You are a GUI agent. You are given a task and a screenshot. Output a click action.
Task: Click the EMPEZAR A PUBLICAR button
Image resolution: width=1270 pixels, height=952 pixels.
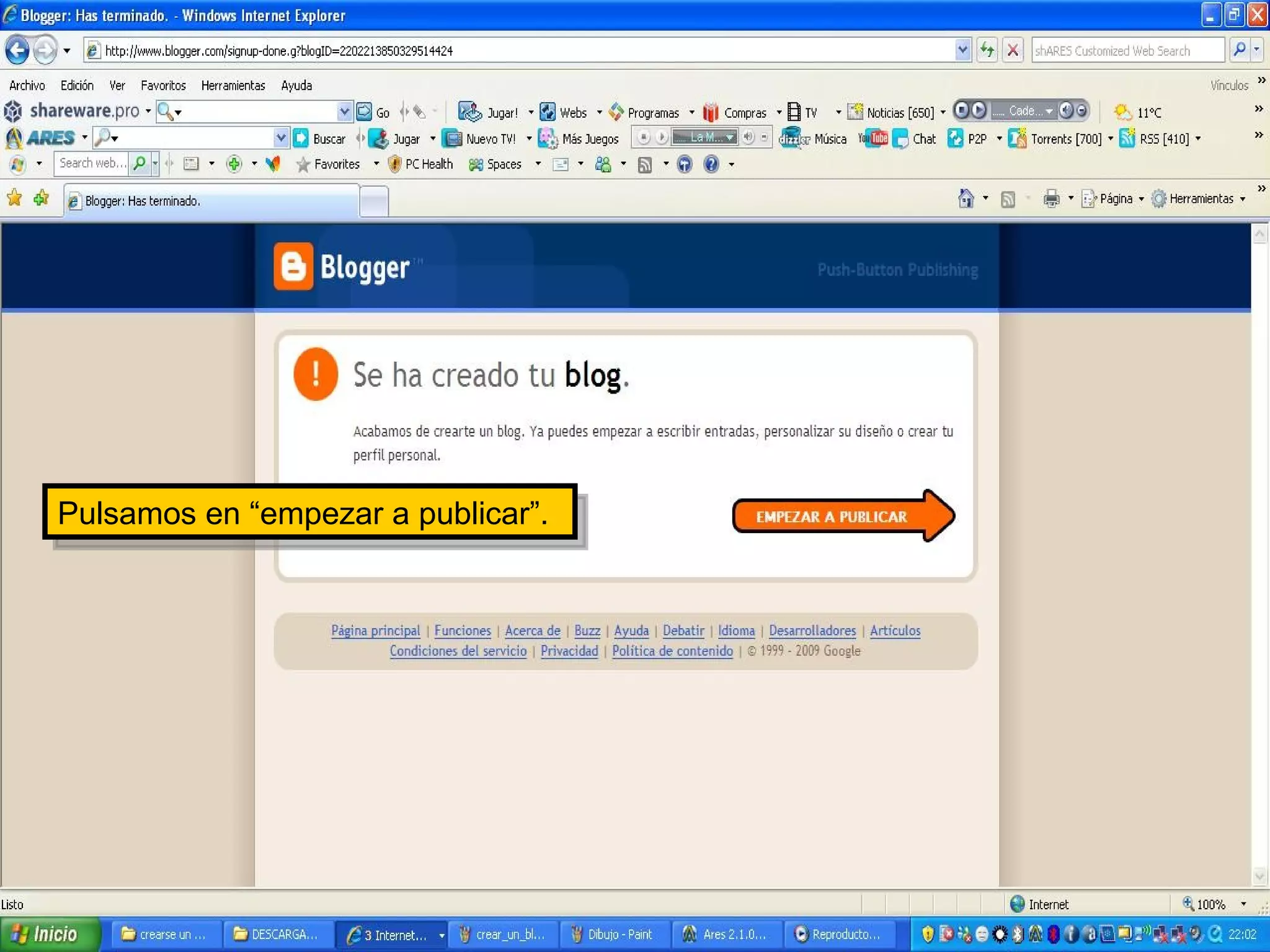(x=843, y=516)
